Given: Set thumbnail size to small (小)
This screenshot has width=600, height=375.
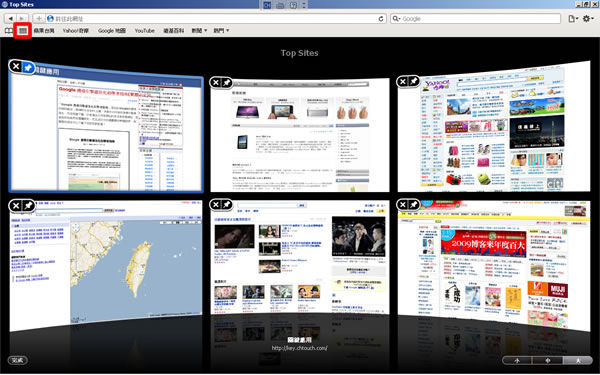Looking at the screenshot, I should (x=517, y=360).
